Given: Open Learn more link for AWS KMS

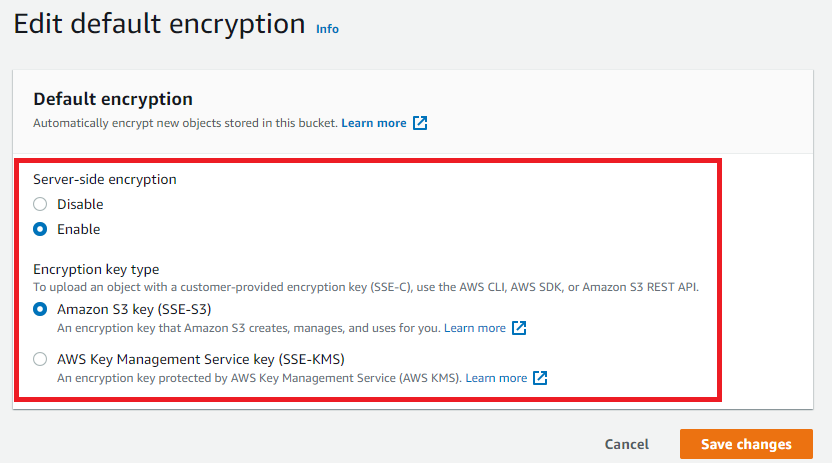Looking at the screenshot, I should [496, 378].
